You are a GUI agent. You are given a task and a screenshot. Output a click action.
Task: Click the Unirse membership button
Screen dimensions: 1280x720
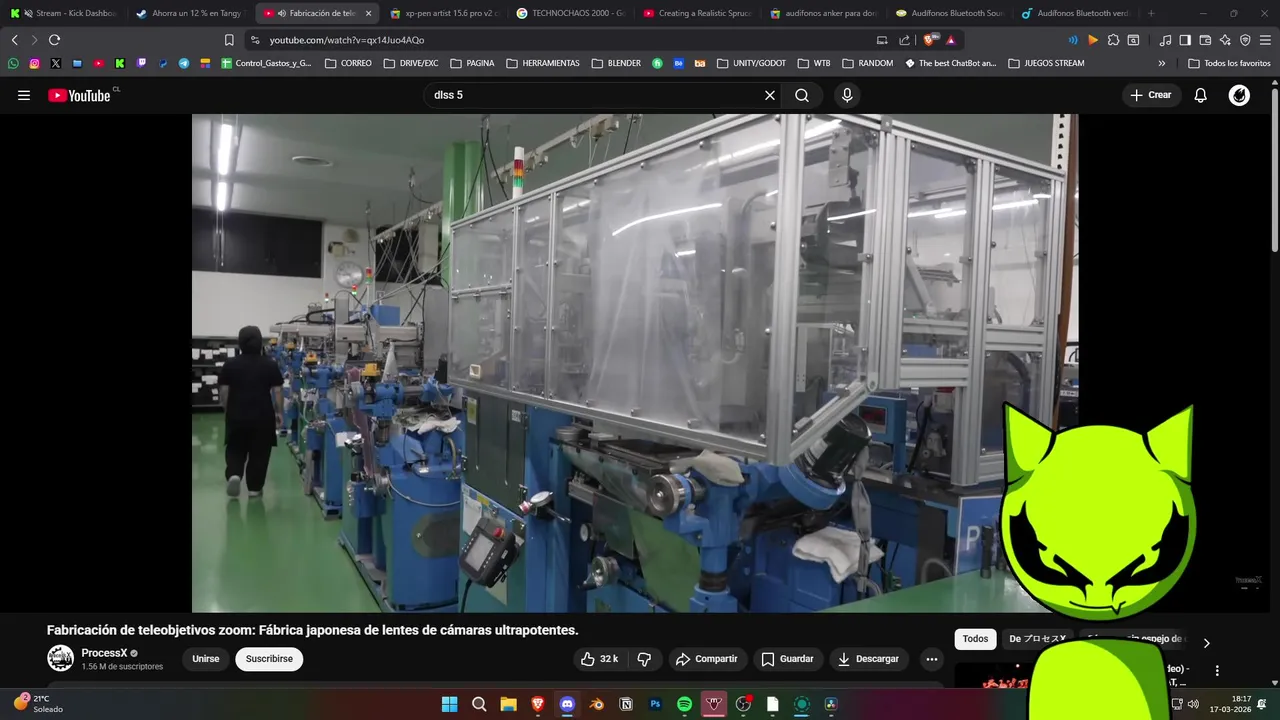coord(206,659)
